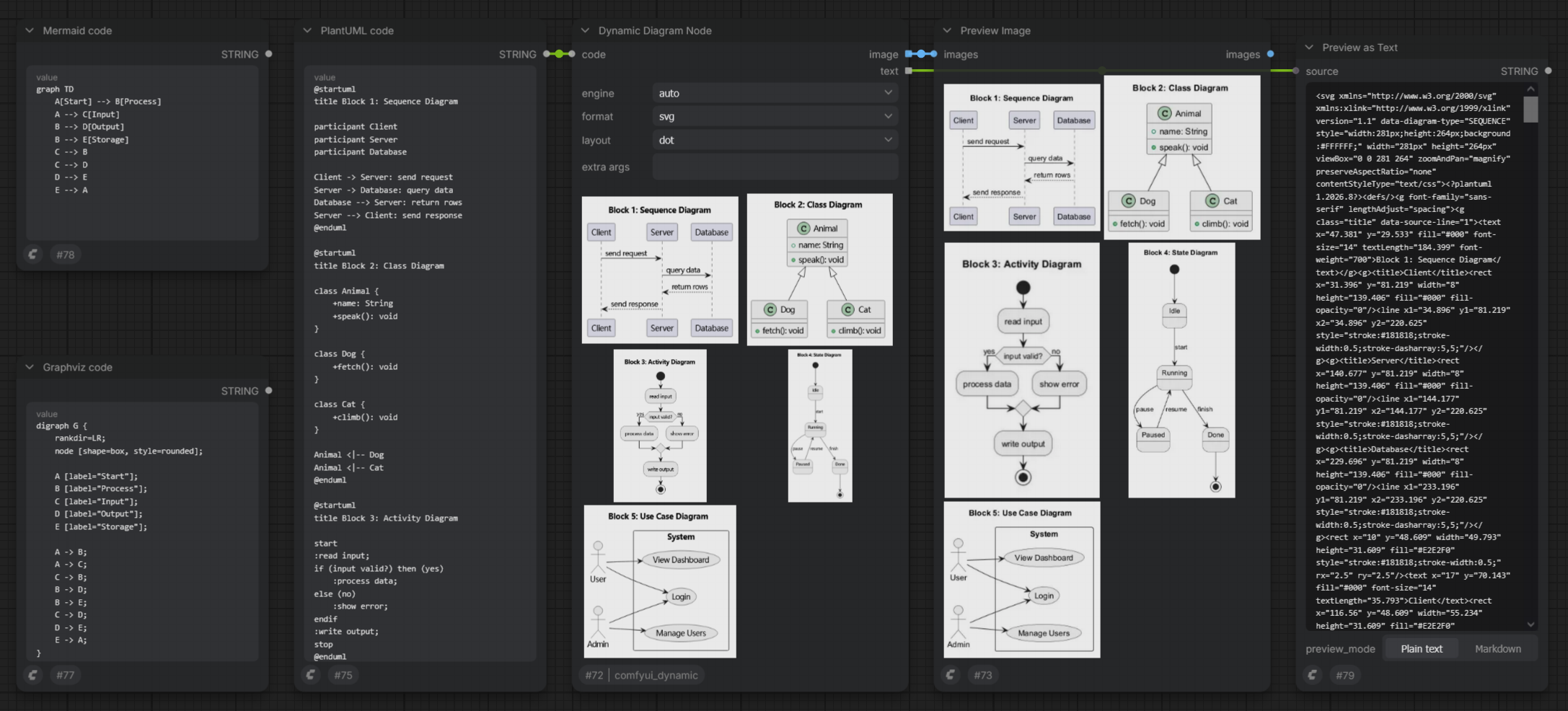Click the scroll-up arrow in Preview as Text

point(1530,89)
